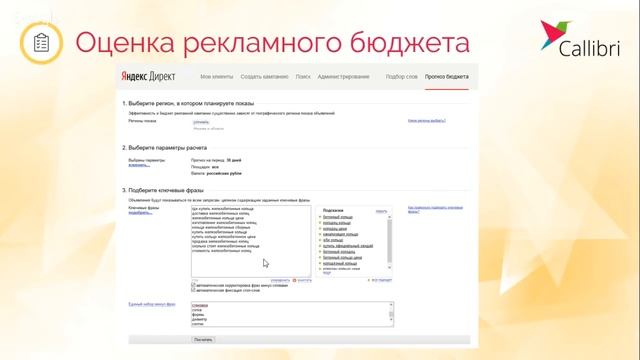This screenshot has height=360, width=640.
Task: Open the Администрирование menu item
Action: click(343, 77)
